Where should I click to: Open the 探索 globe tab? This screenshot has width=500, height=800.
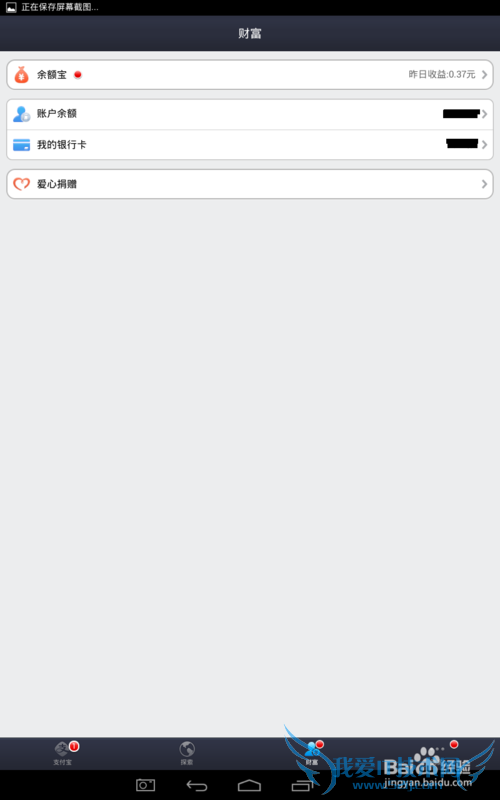click(187, 754)
